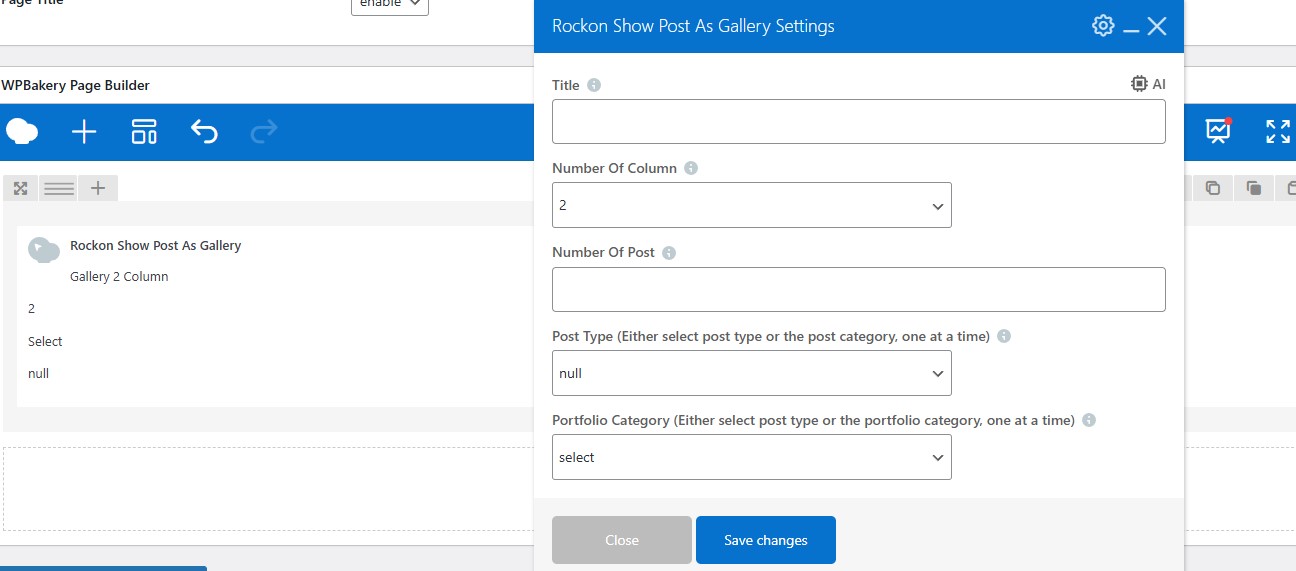This screenshot has height=571, width=1296.
Task: Click the WPBakery Page Builder heading
Action: click(75, 85)
